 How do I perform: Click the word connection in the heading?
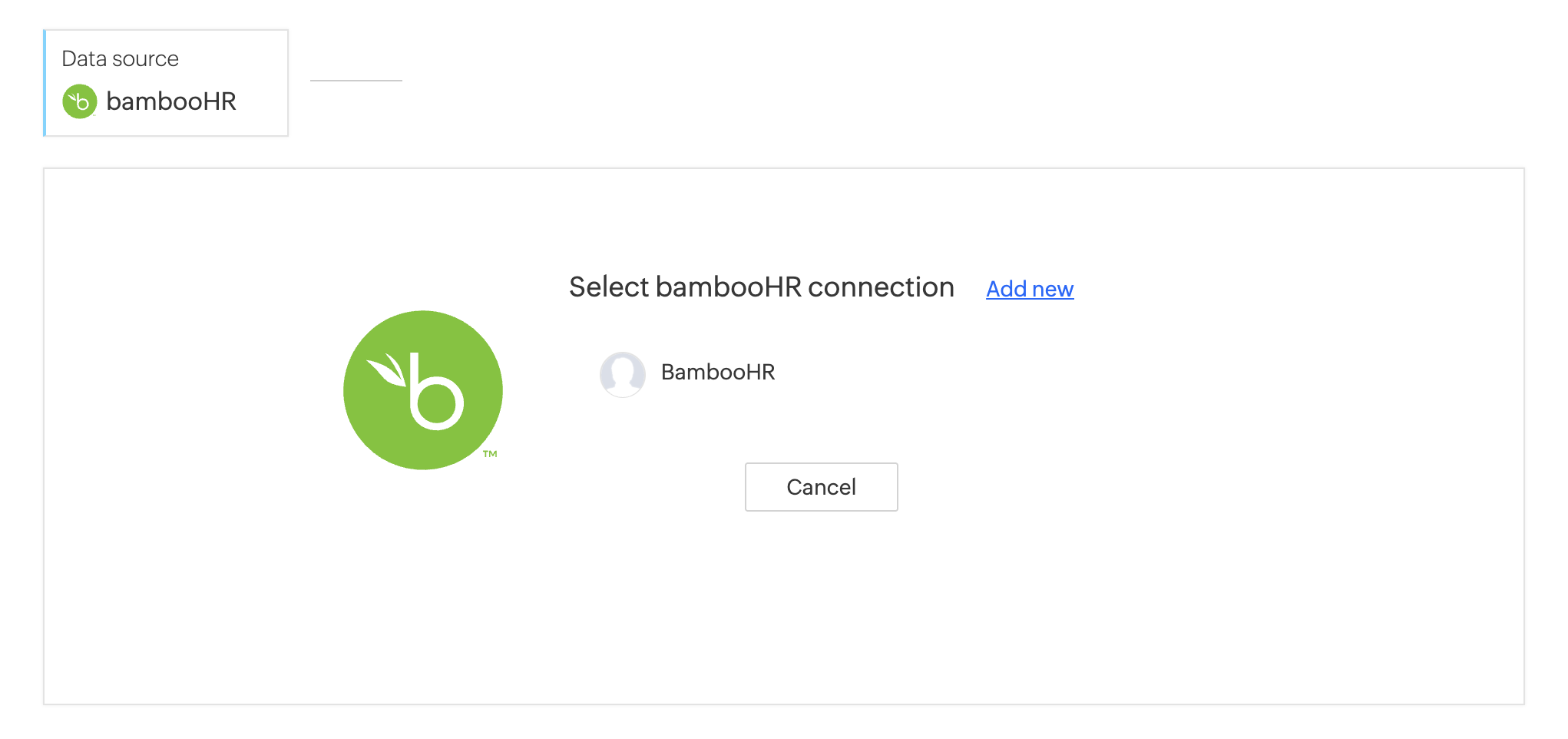(881, 287)
